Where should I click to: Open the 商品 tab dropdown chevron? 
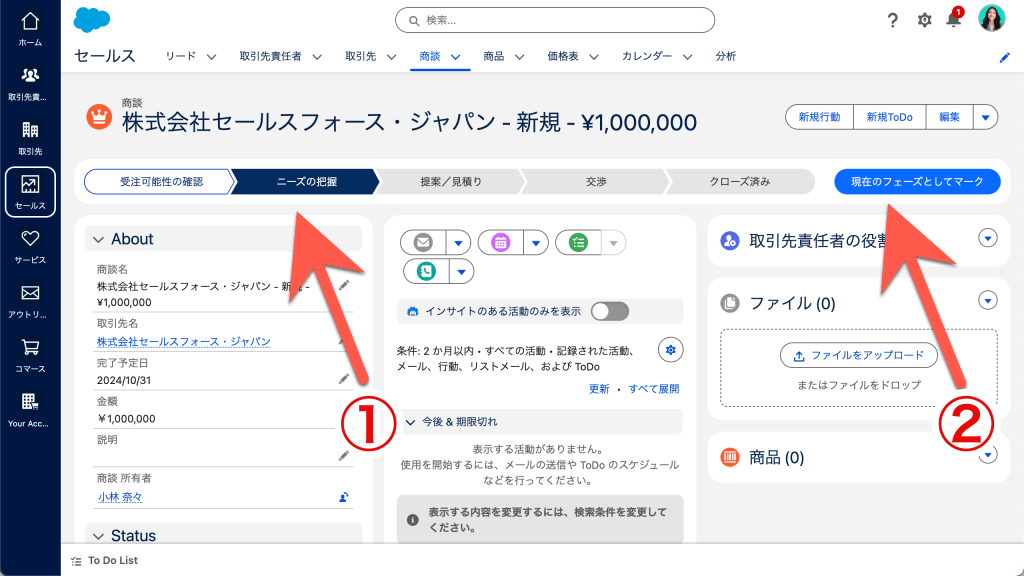point(519,57)
